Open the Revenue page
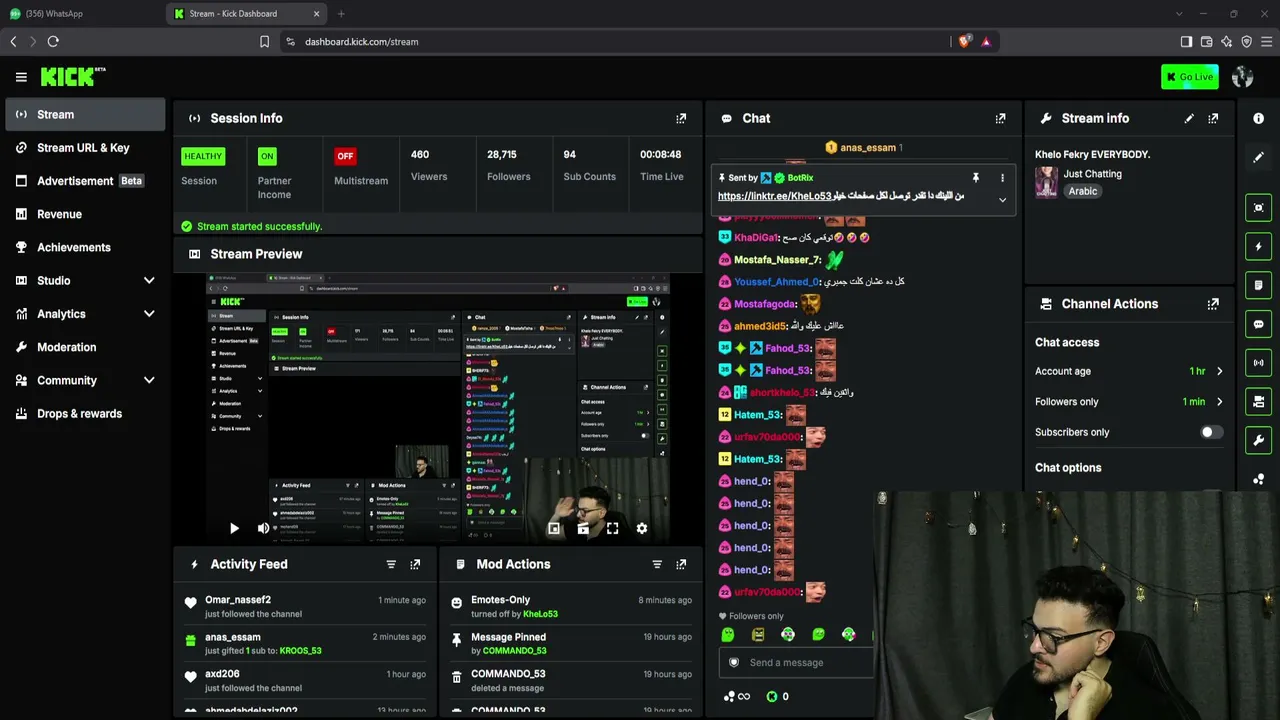Screen dimensions: 1280x720 [x=85, y=214]
